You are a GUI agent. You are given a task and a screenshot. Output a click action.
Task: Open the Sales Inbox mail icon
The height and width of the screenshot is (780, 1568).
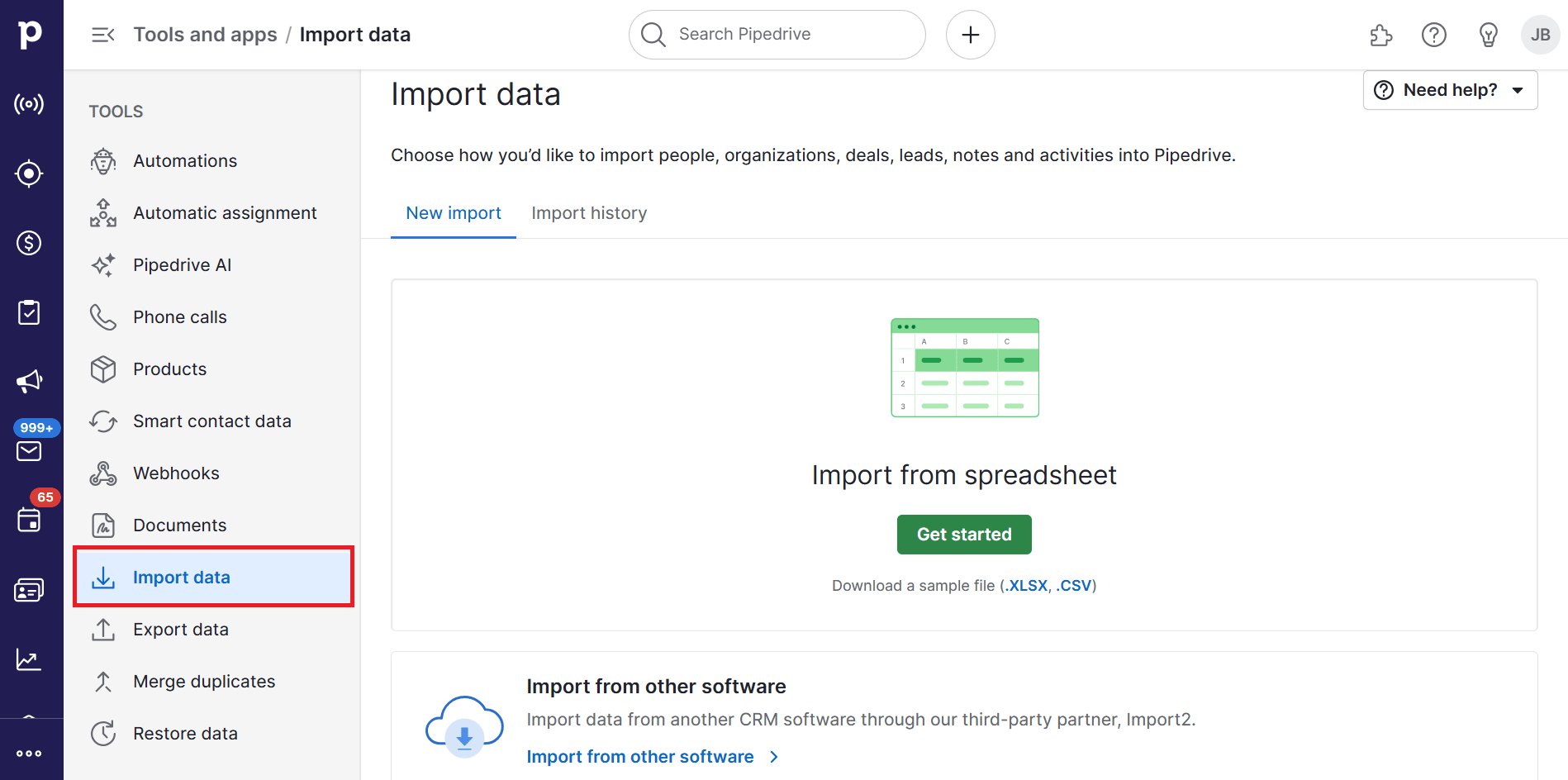point(30,451)
